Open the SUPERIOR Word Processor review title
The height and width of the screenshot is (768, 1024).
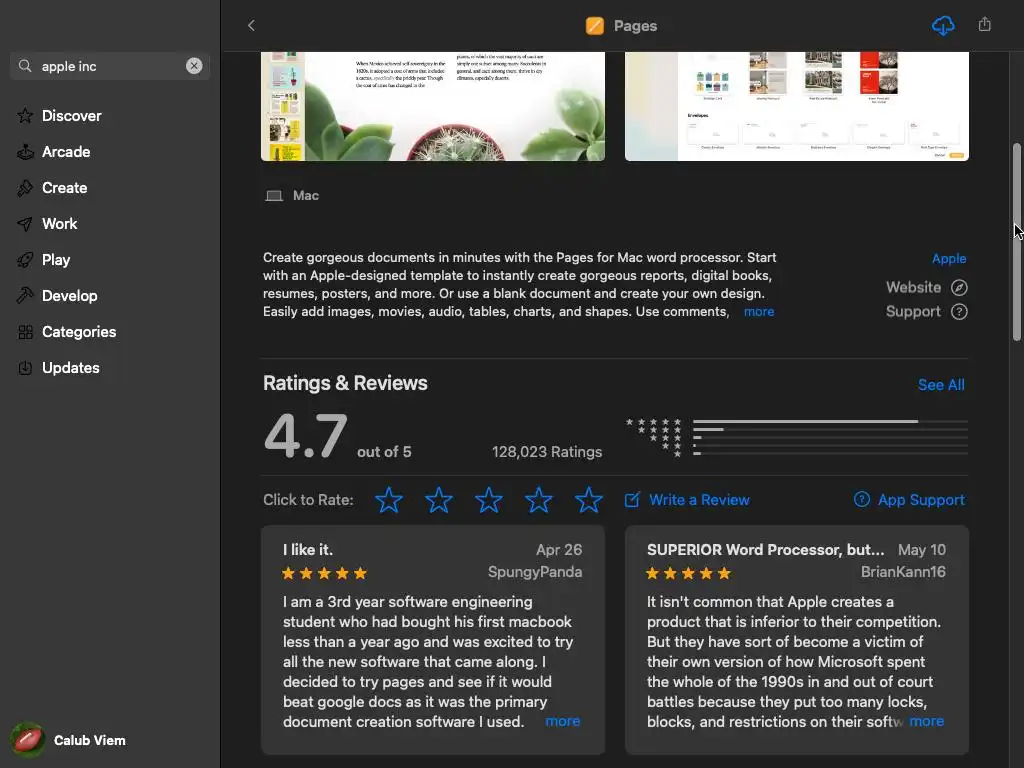(765, 550)
